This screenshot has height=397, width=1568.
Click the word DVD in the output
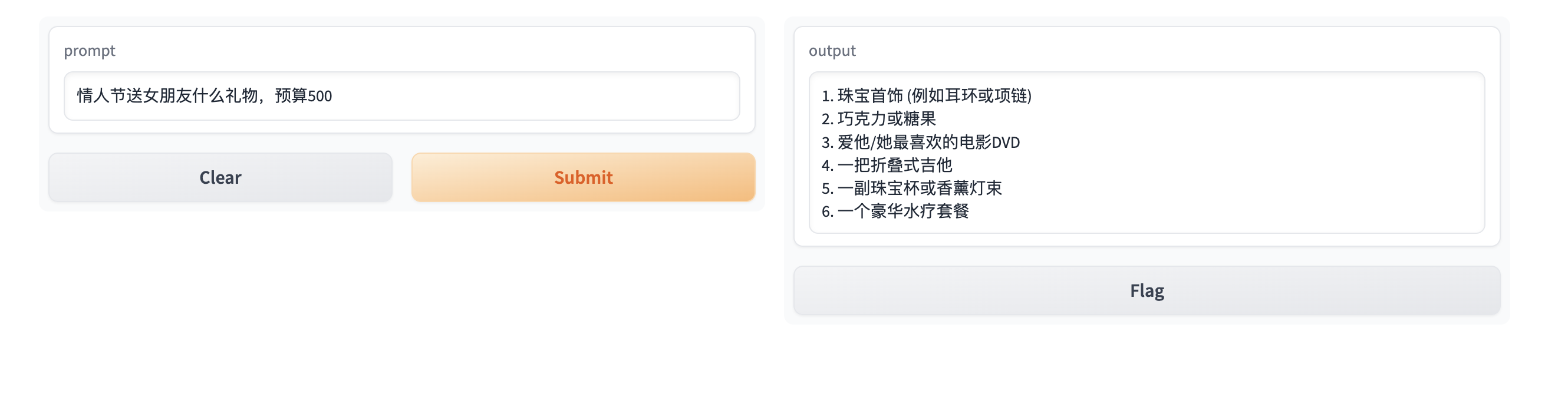point(1006,143)
